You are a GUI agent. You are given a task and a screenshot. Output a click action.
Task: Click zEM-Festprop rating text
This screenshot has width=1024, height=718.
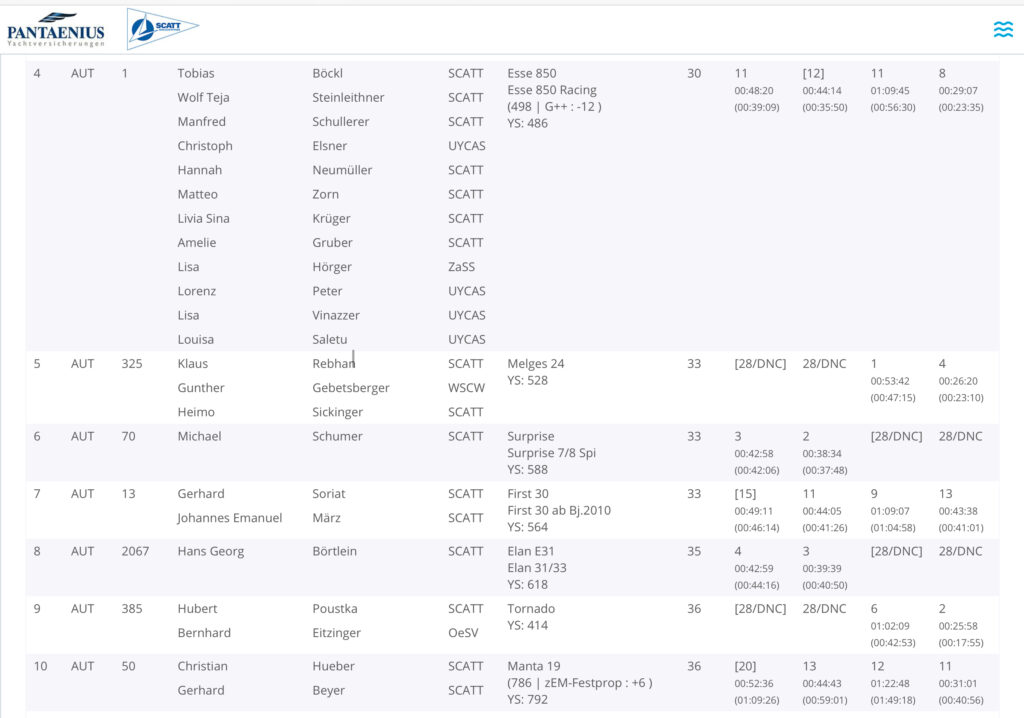point(579,683)
